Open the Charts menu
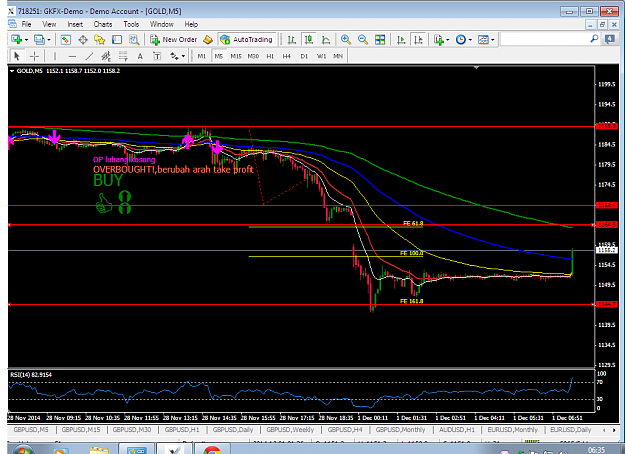This screenshot has width=625, height=454. (x=103, y=24)
